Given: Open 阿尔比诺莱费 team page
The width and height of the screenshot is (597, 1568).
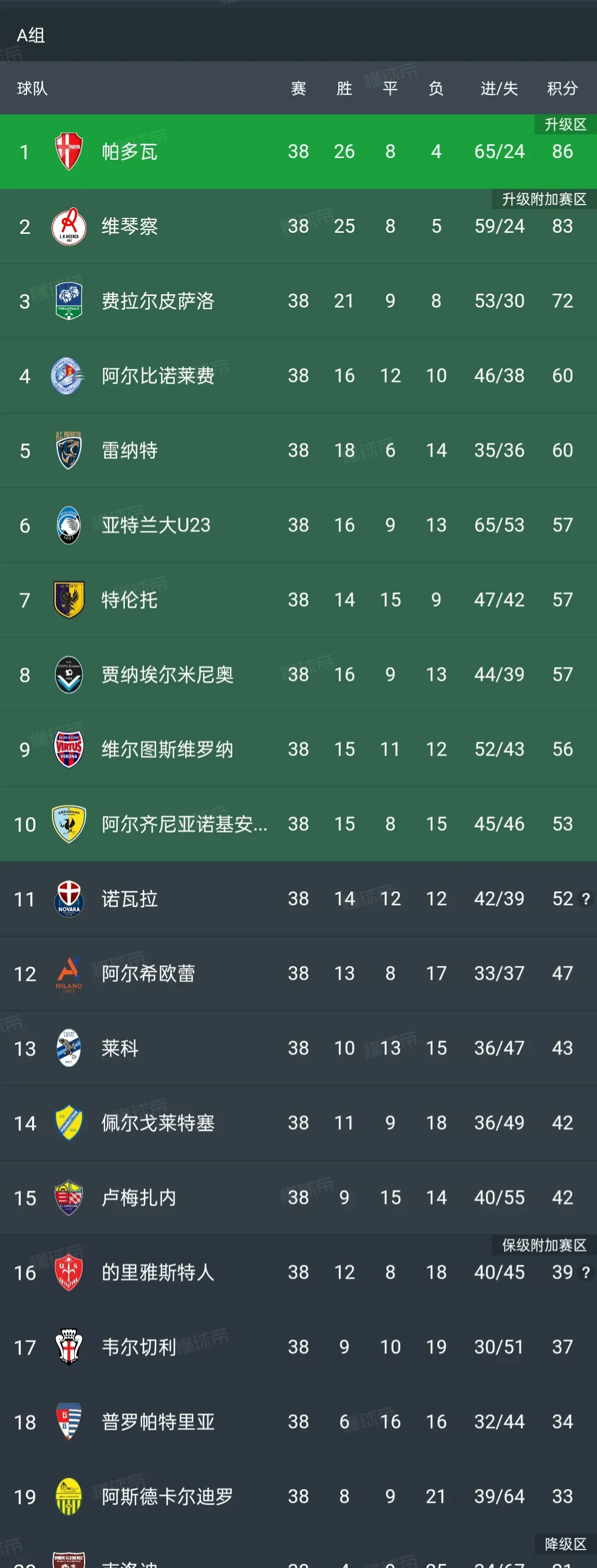Looking at the screenshot, I should [158, 375].
